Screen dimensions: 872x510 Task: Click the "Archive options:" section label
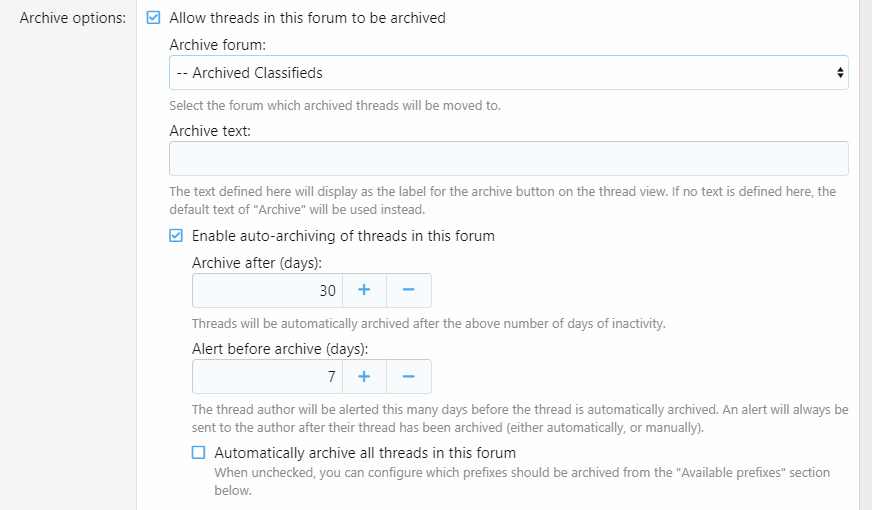coord(73,18)
